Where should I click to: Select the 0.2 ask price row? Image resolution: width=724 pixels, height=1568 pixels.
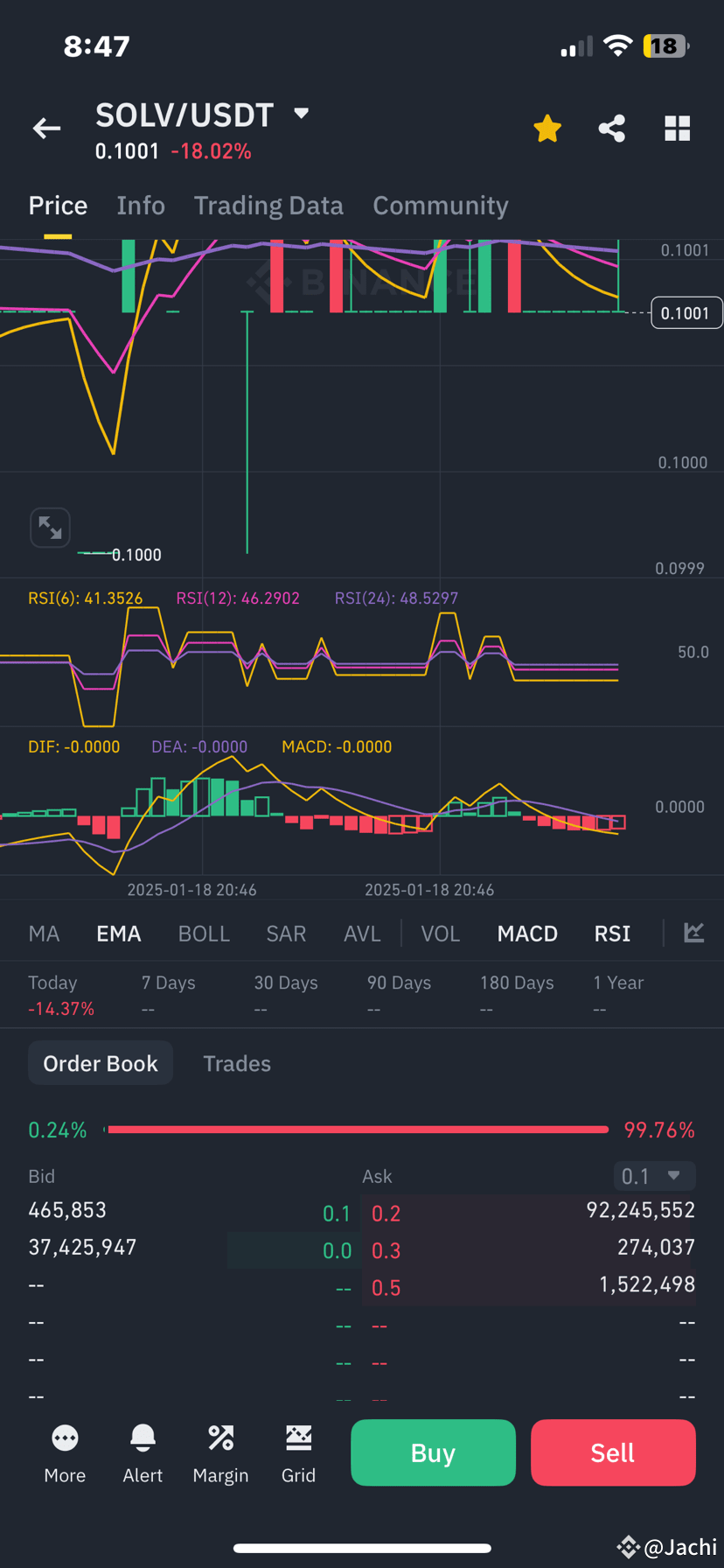click(x=528, y=1212)
